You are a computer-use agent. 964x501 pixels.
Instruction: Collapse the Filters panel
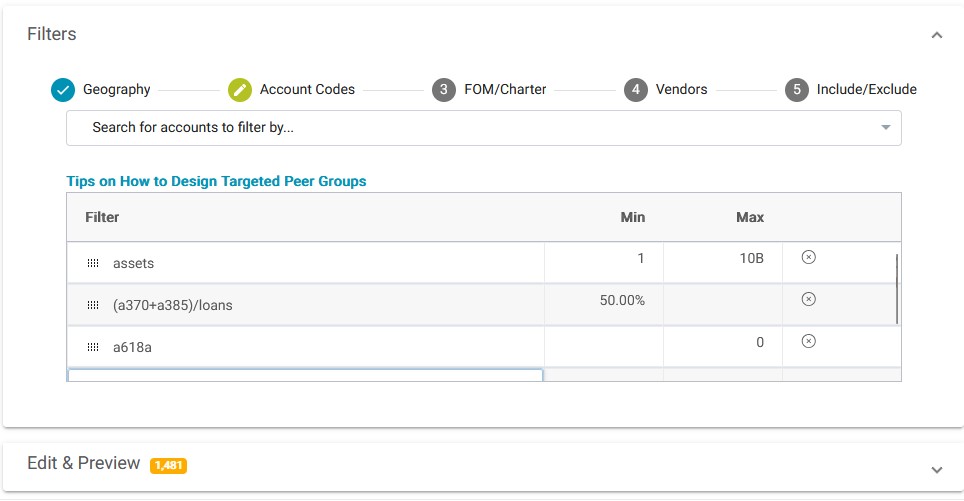936,35
